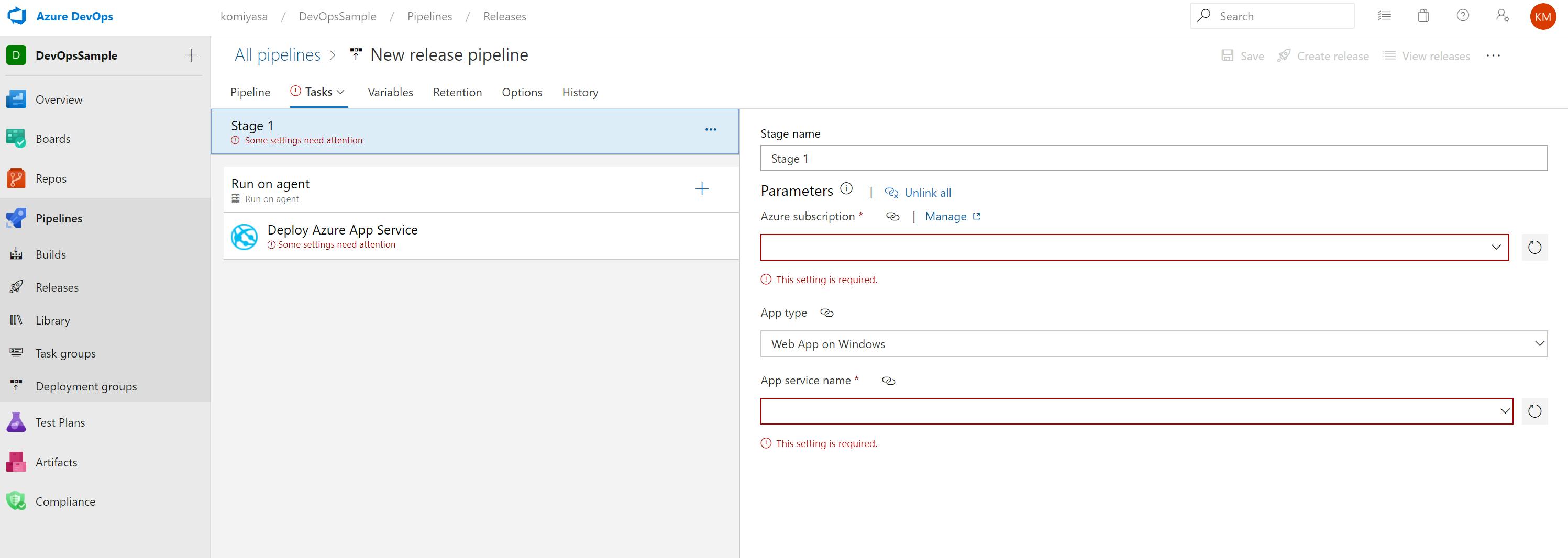Go to Releases in the sidebar

pos(57,288)
